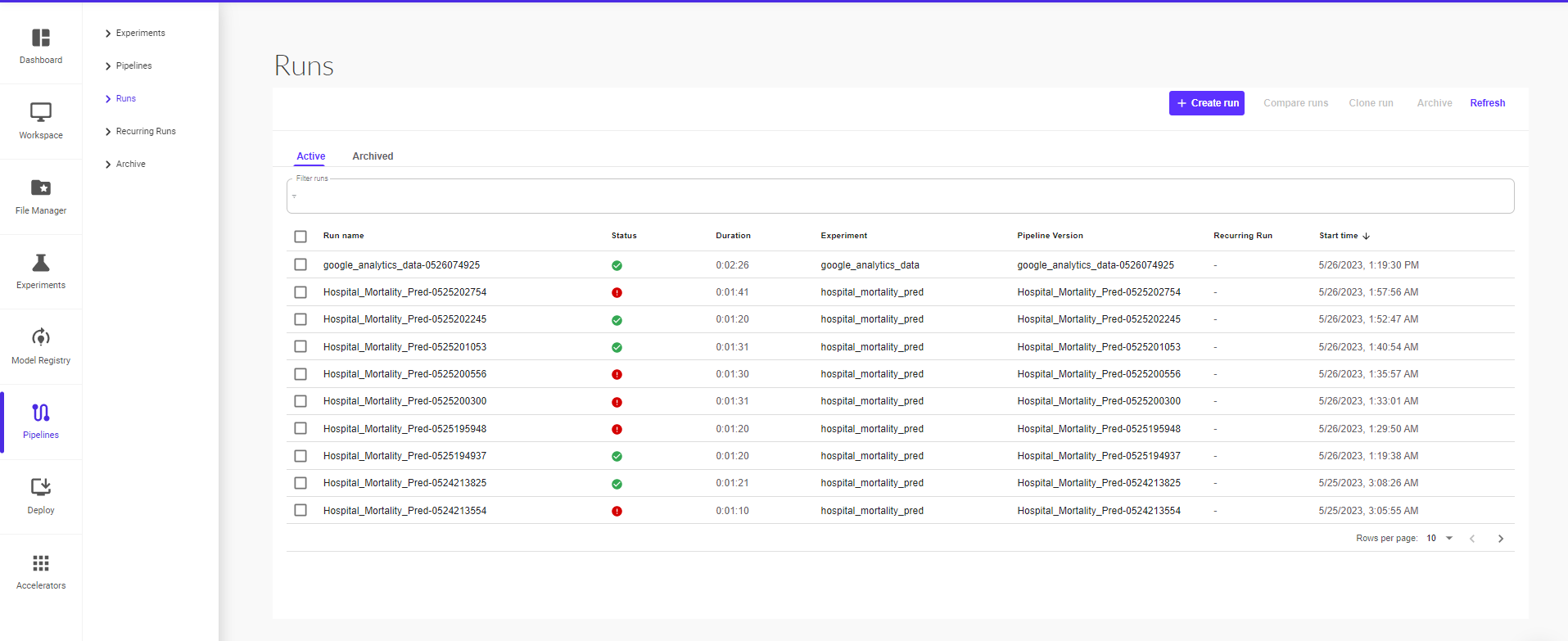The image size is (1568, 641).
Task: Click the Status column header
Action: click(x=624, y=236)
